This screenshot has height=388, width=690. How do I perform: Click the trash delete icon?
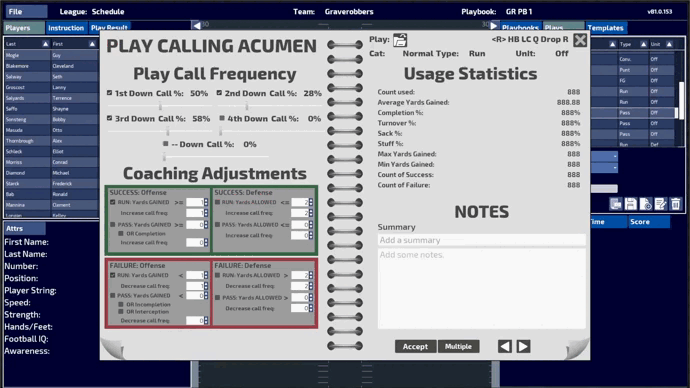coord(675,204)
